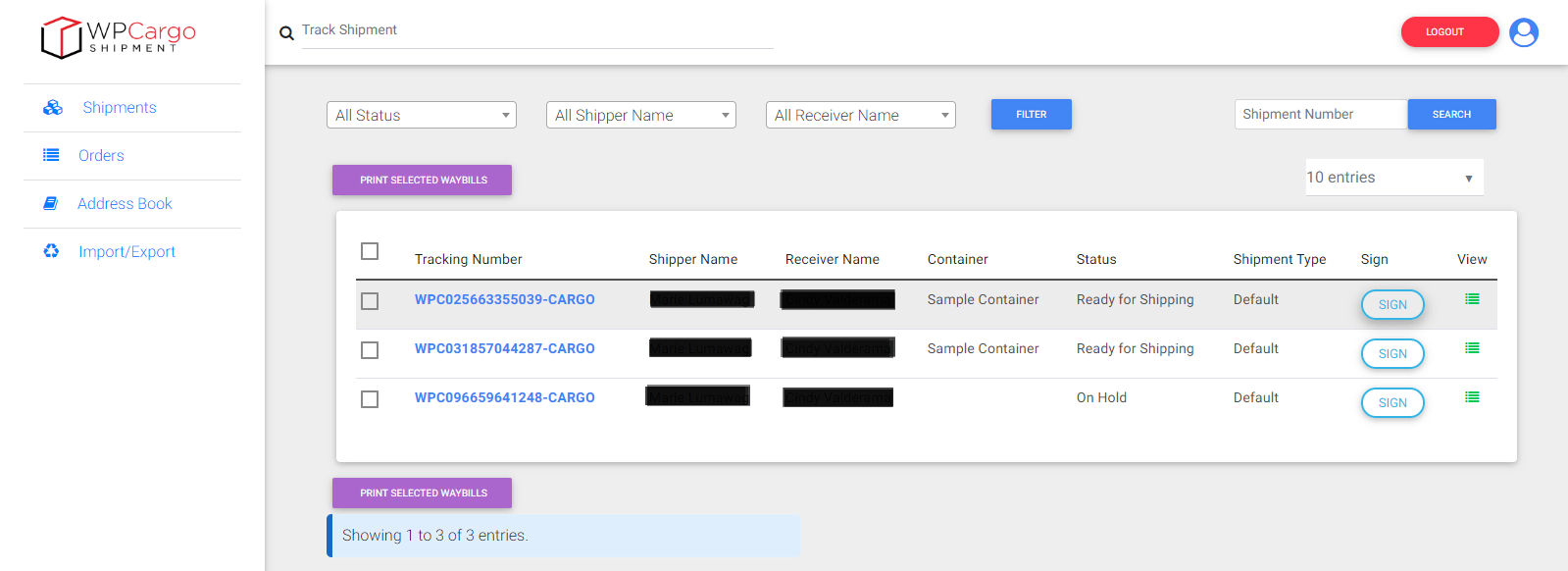Click bottom Print Selected Waybills button
This screenshot has height=571, width=1568.
[x=422, y=493]
